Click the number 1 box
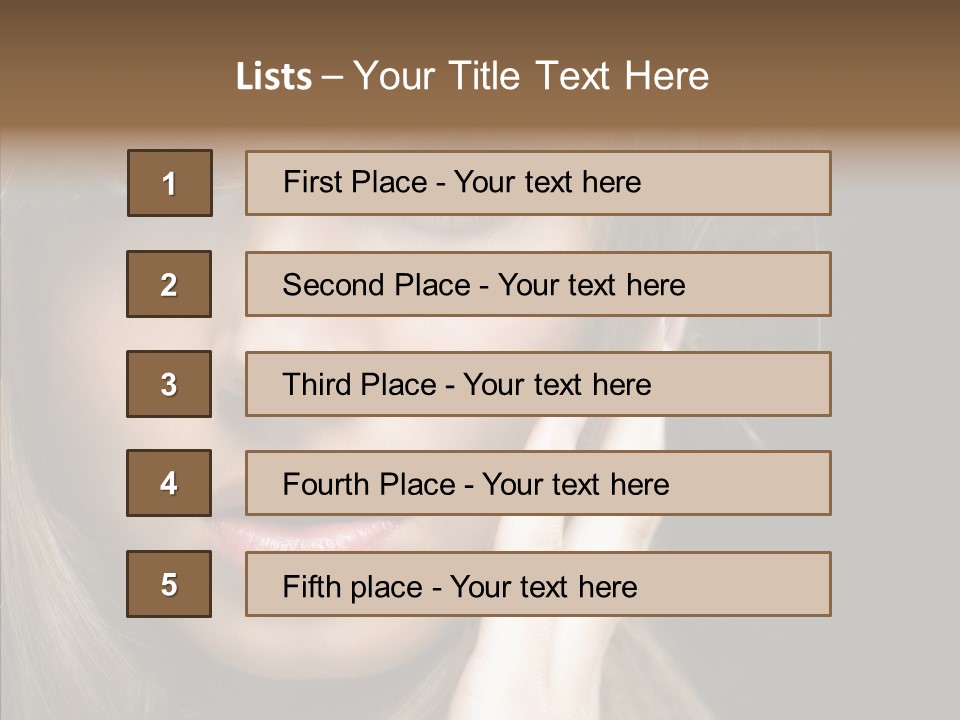960x720 pixels. [x=170, y=183]
